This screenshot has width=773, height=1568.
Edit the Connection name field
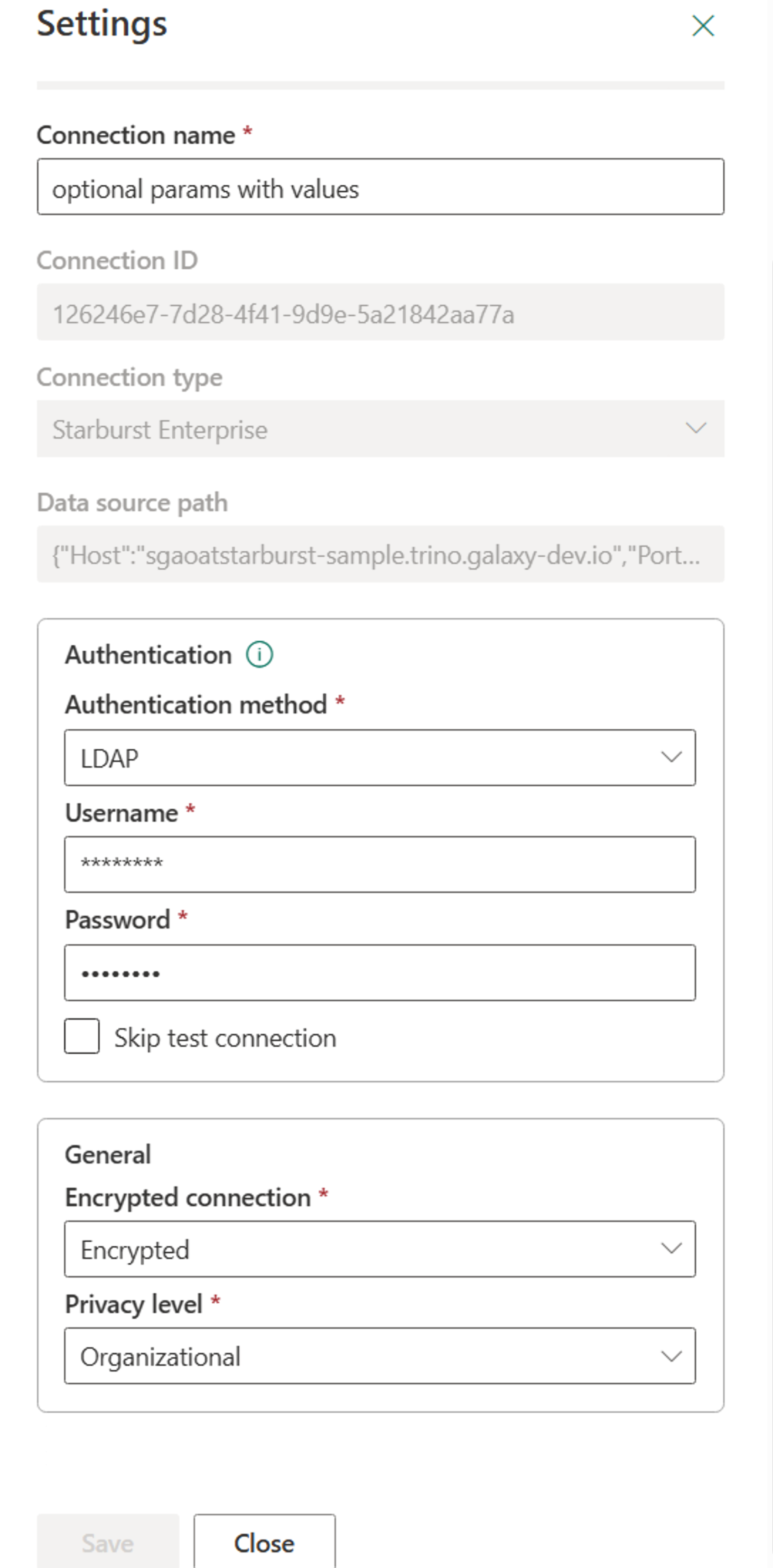tap(380, 187)
